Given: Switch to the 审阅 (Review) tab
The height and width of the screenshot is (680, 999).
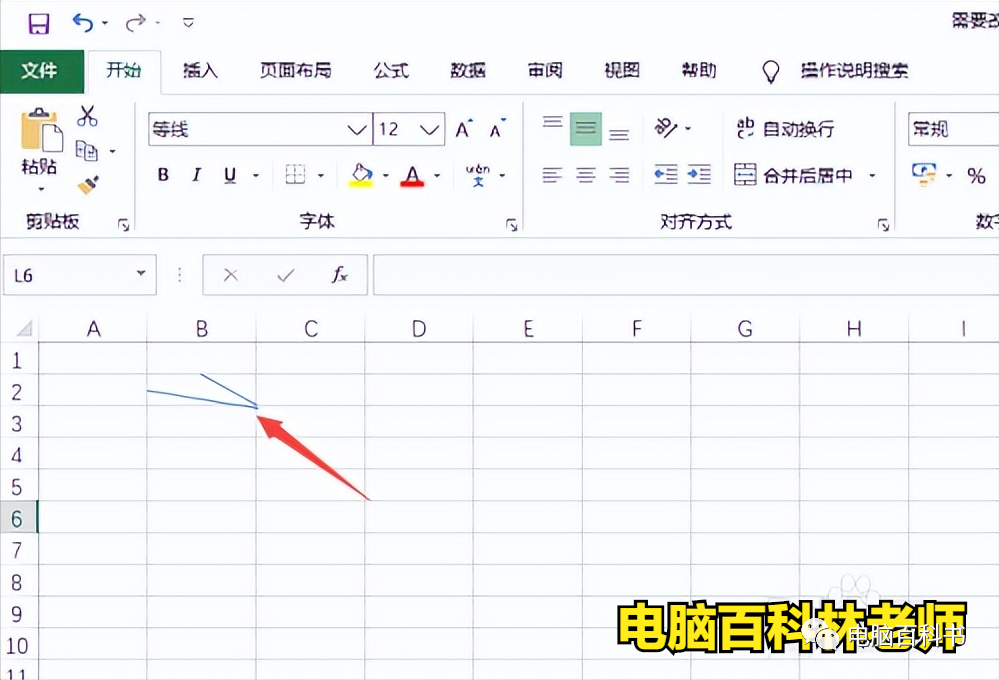Looking at the screenshot, I should pos(545,70).
